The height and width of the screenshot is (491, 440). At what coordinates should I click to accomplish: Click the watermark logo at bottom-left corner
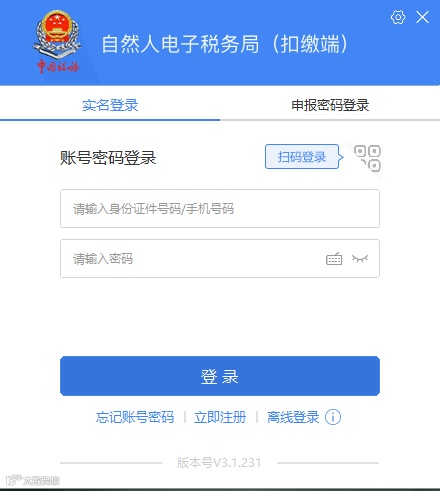[32, 480]
